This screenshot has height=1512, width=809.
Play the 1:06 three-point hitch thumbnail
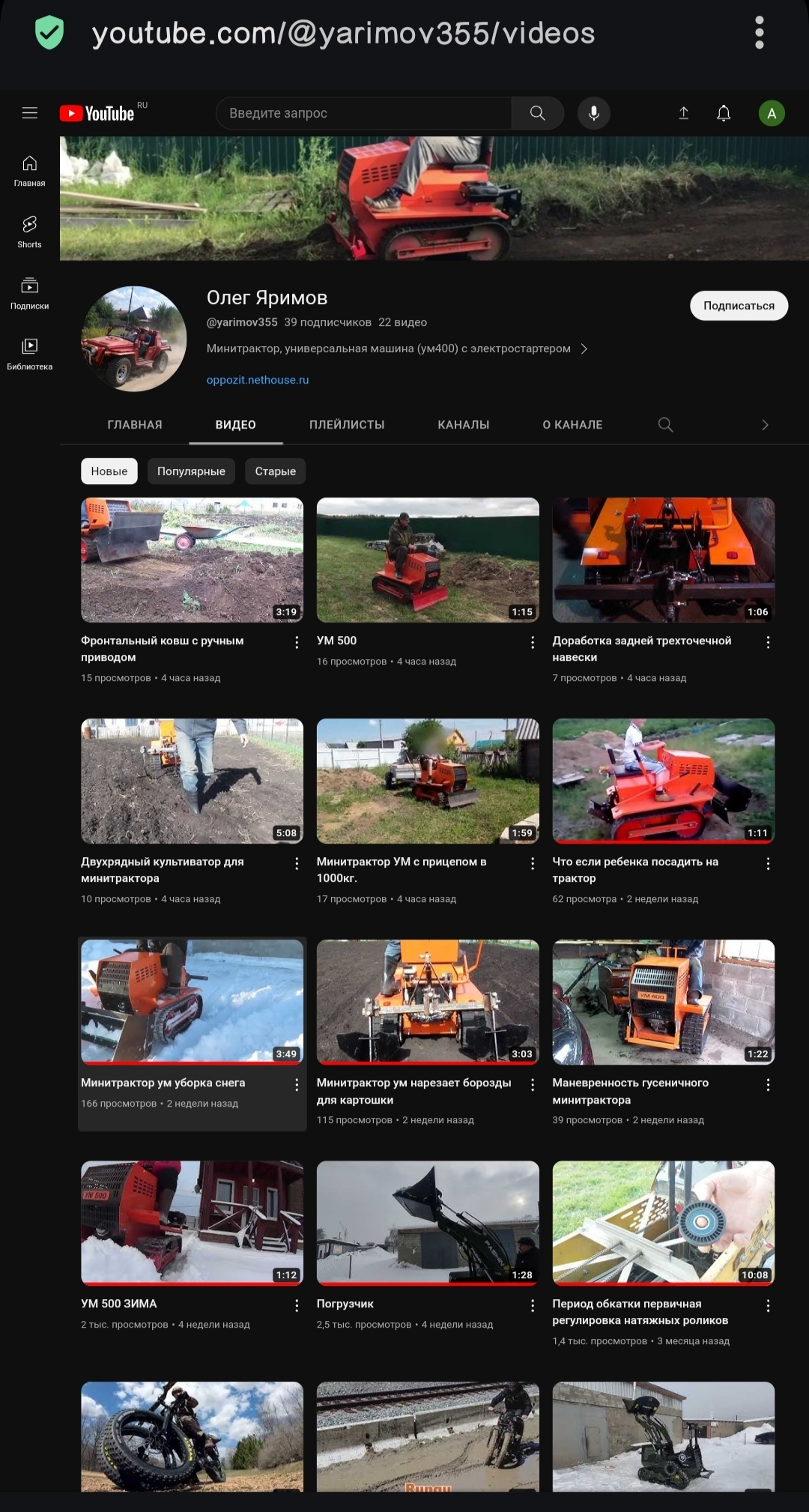[x=664, y=560]
